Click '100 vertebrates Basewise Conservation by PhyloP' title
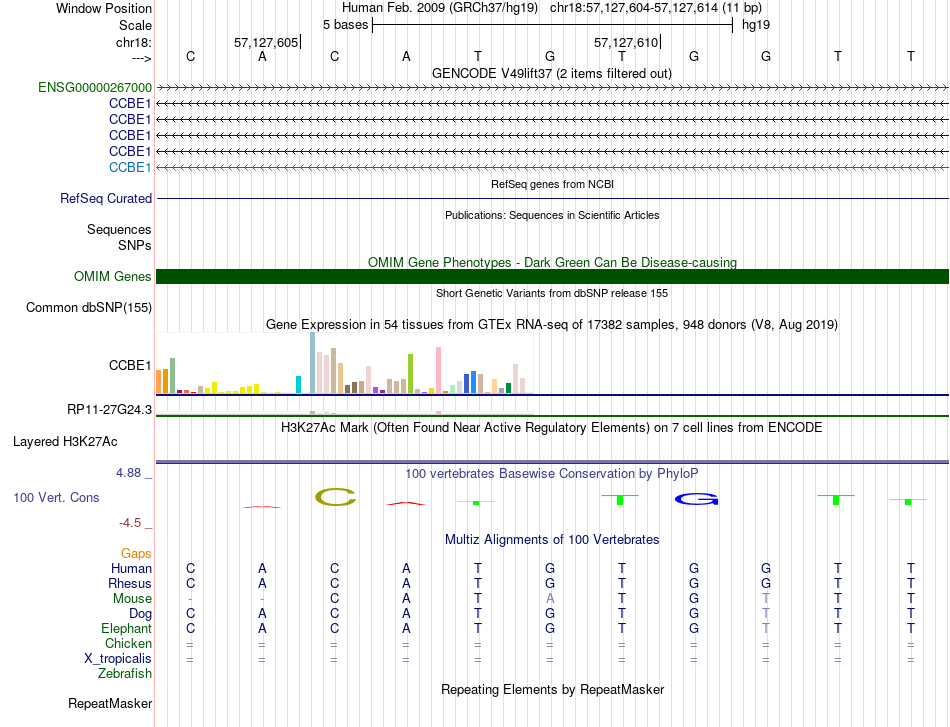This screenshot has width=950, height=727. click(x=552, y=473)
